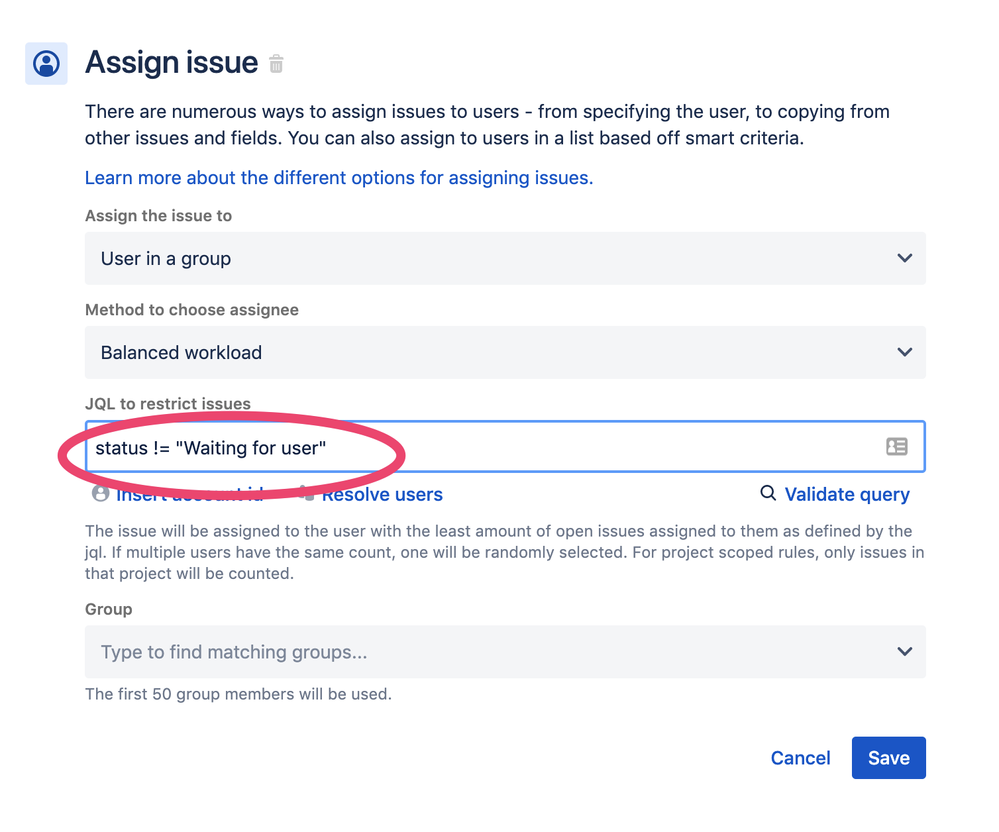This screenshot has width=999, height=832.
Task: Click the Resolve users link
Action: click(382, 495)
